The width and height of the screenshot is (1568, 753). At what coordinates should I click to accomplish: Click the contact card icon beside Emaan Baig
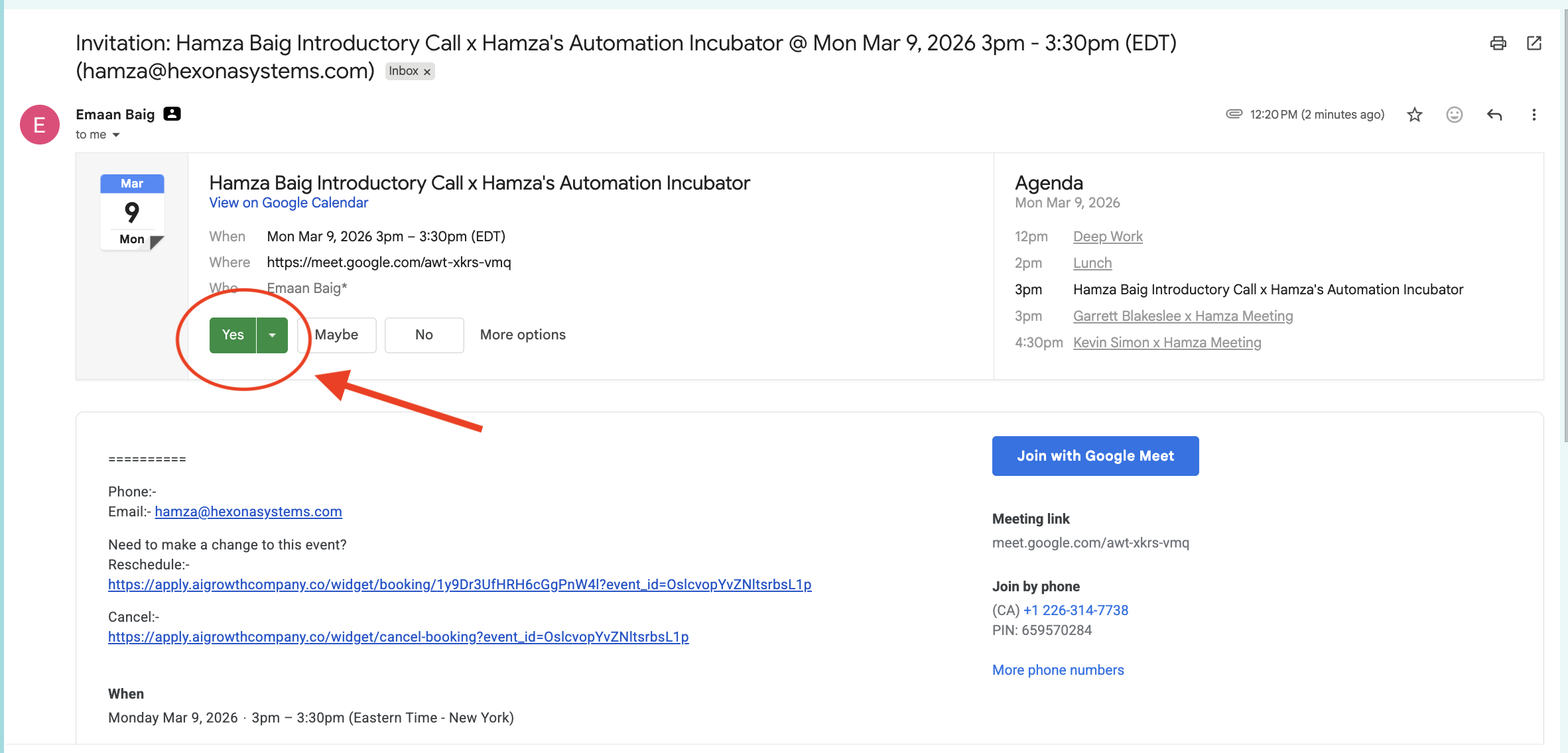point(172,114)
